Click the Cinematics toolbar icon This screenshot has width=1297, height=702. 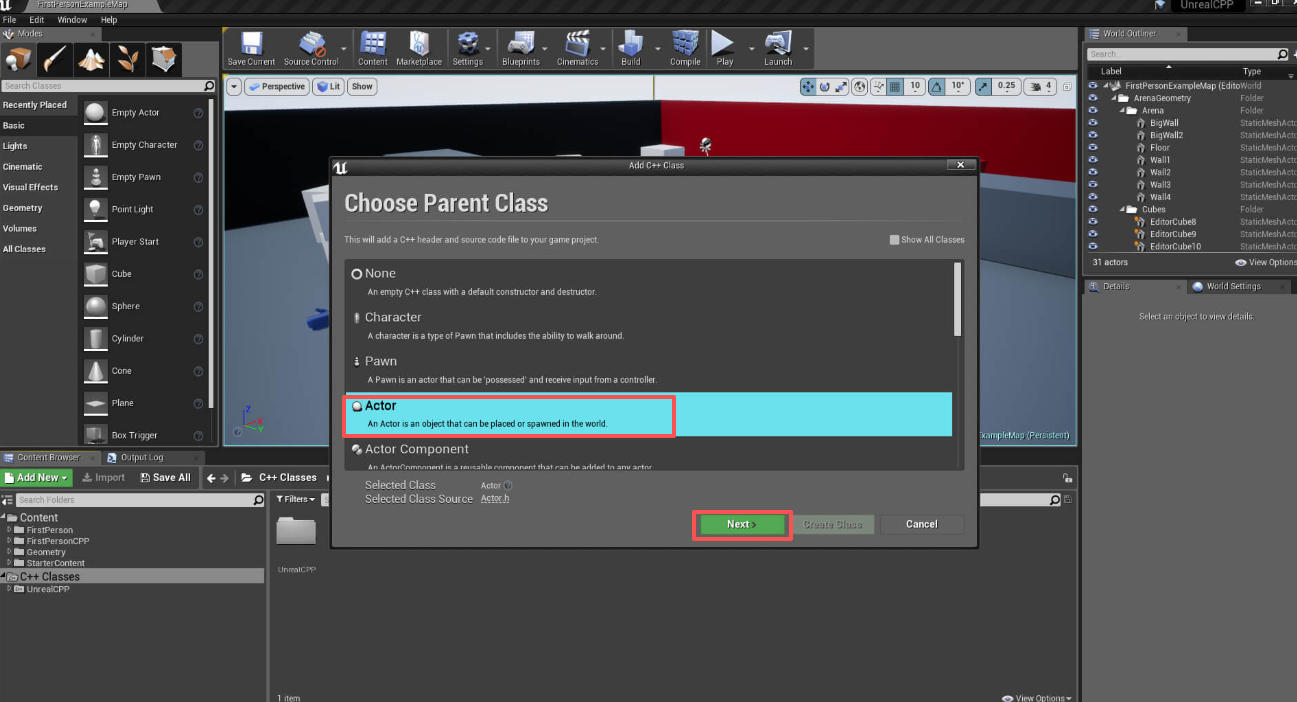(x=577, y=47)
